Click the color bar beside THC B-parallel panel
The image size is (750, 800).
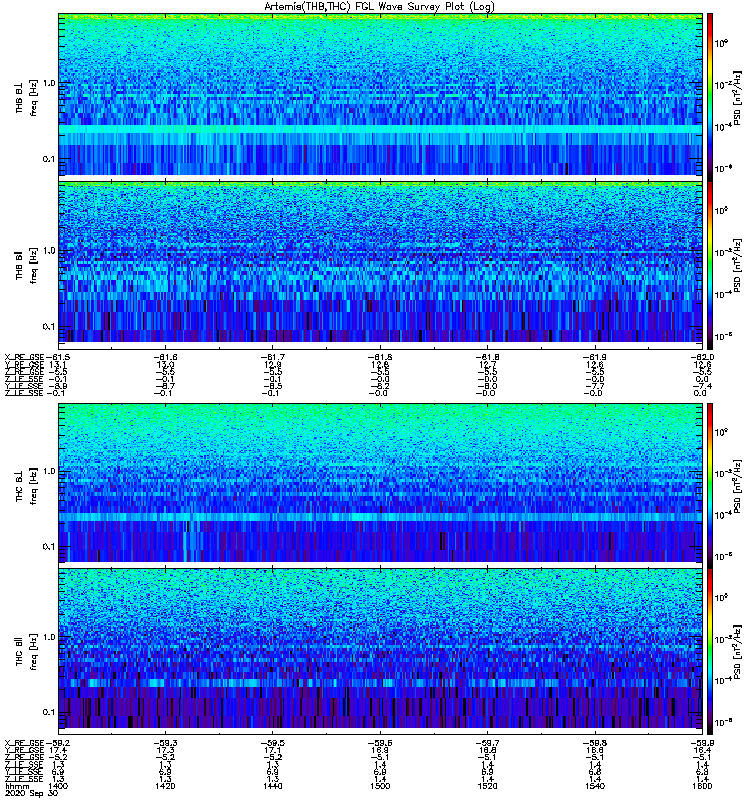pos(710,652)
